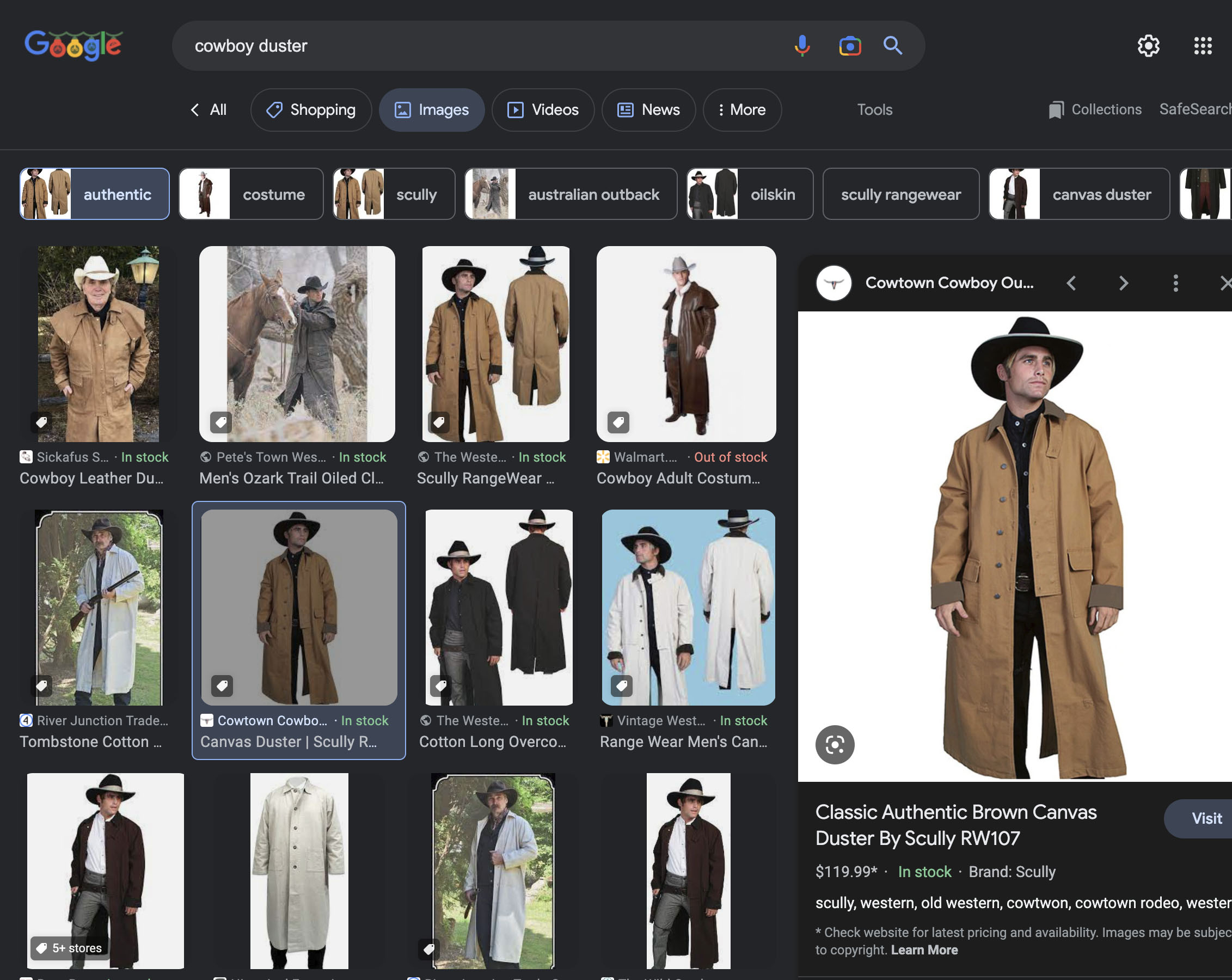Go to previous image in preview panel

point(1071,283)
